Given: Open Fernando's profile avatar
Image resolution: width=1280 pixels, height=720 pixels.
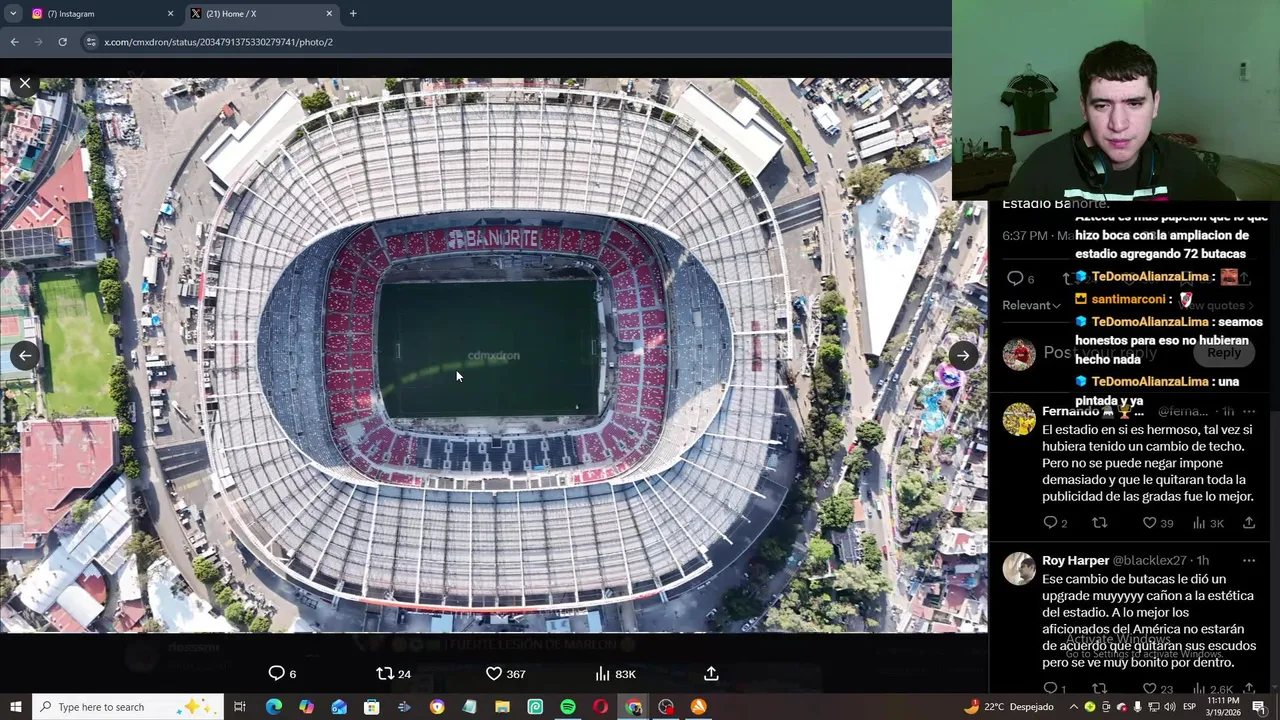Looking at the screenshot, I should click(1019, 419).
